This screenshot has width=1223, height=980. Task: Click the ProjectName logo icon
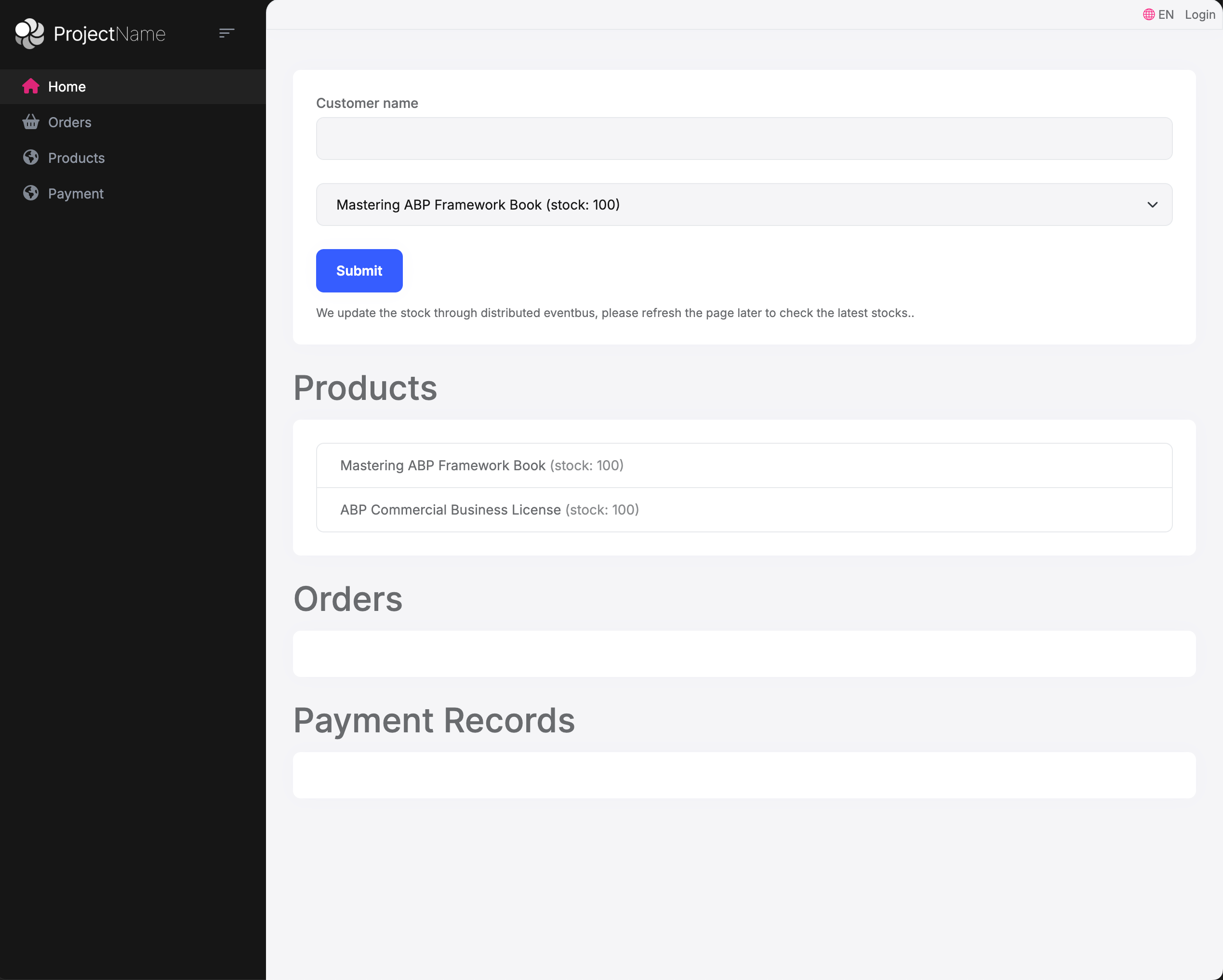[x=29, y=33]
